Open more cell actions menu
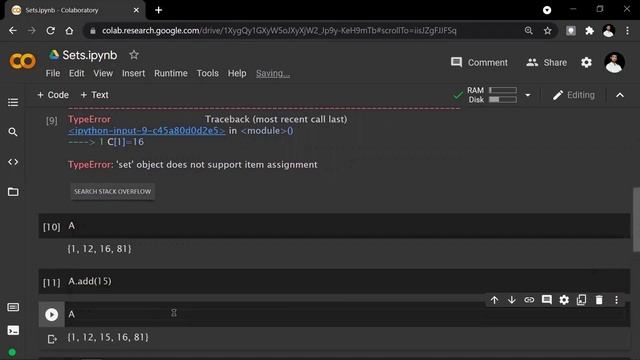640x360 pixels. coord(616,300)
